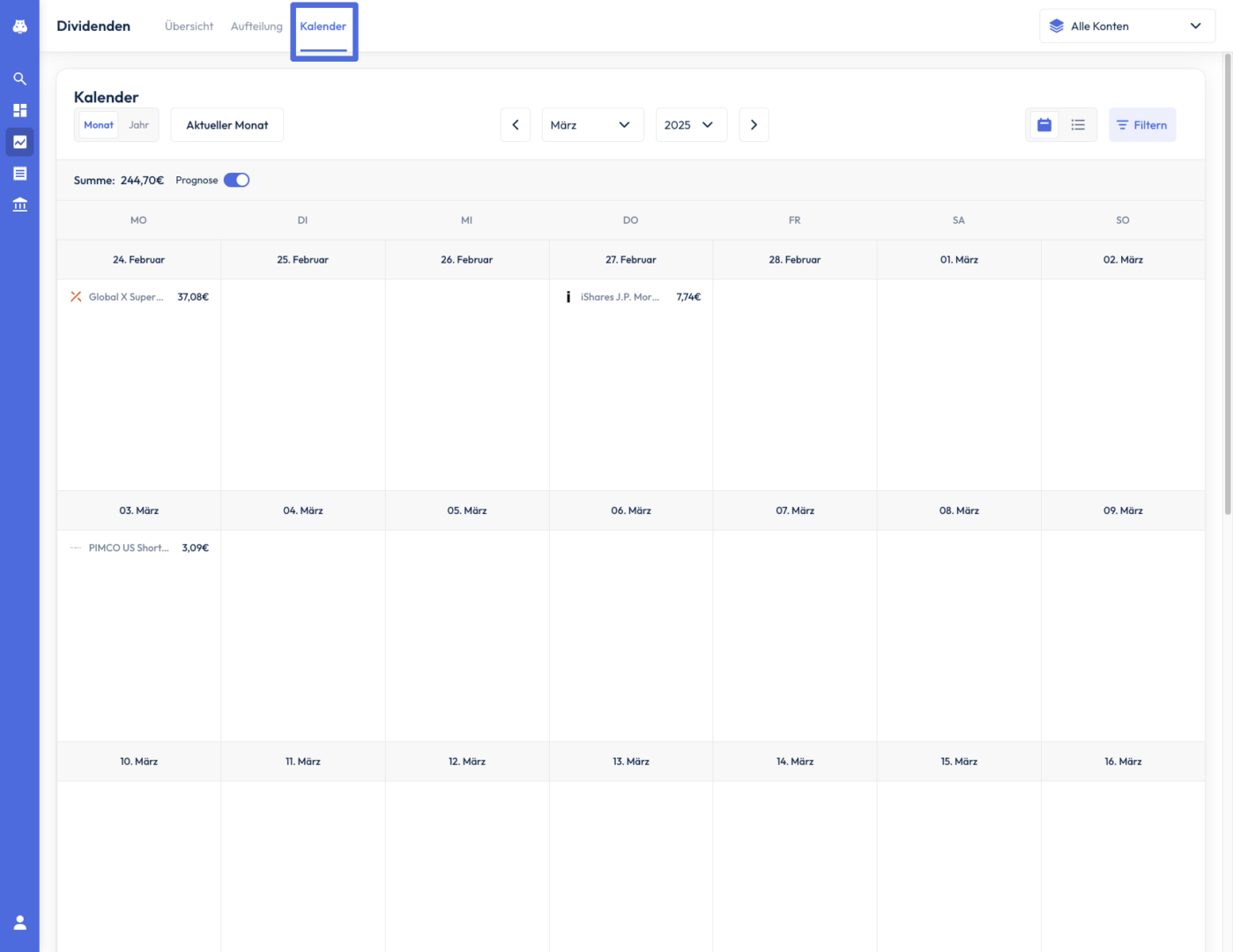
Task: Click the iShares J.P. Morgan entry icon
Action: point(568,297)
